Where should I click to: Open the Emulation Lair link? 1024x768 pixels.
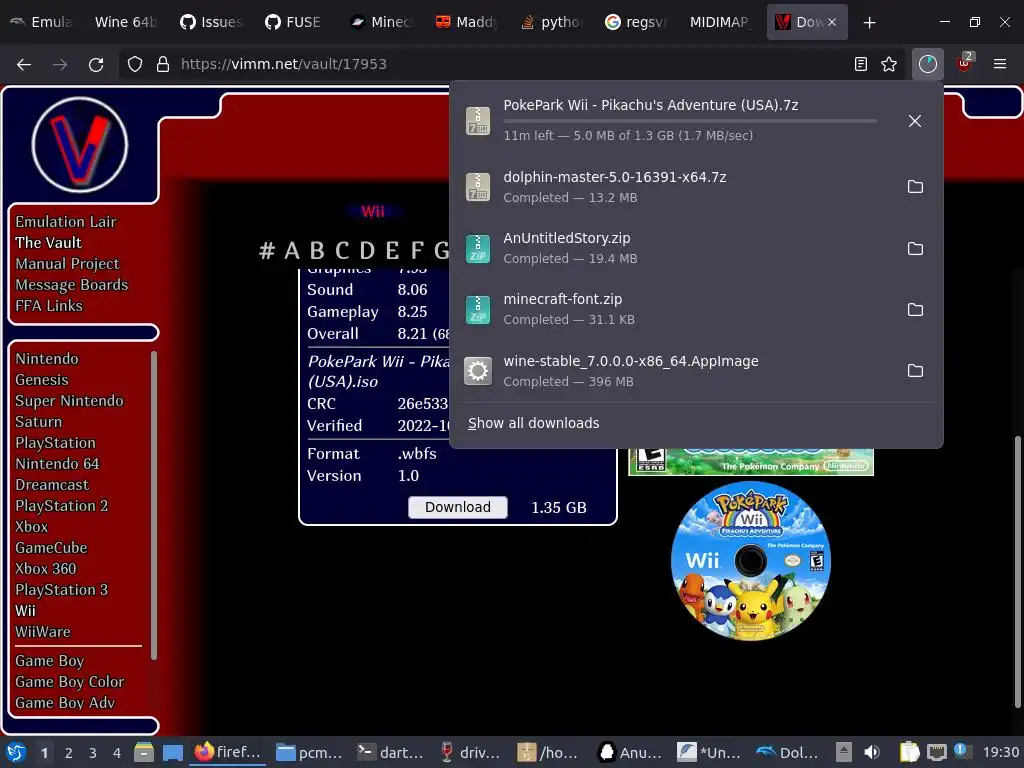[65, 222]
